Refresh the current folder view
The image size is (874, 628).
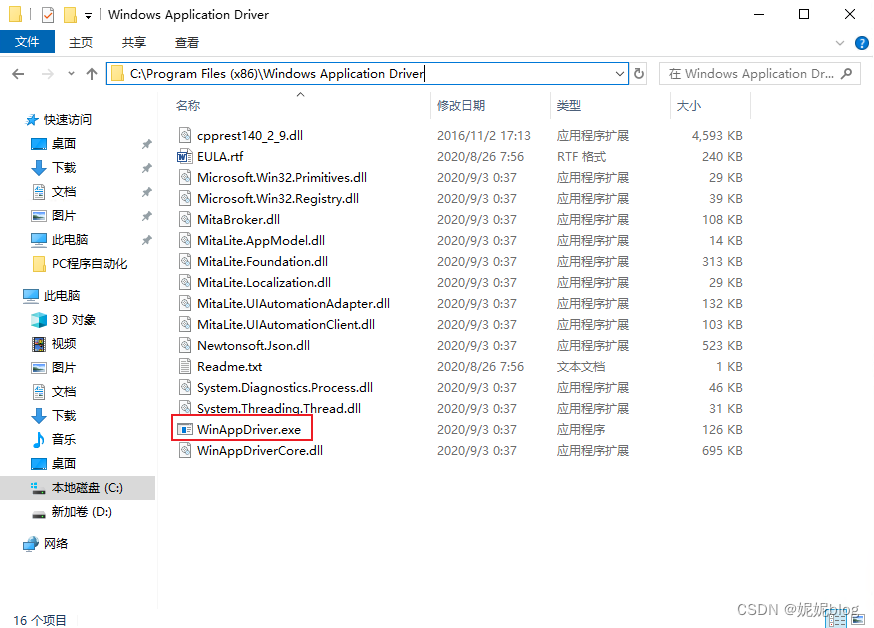tap(640, 74)
